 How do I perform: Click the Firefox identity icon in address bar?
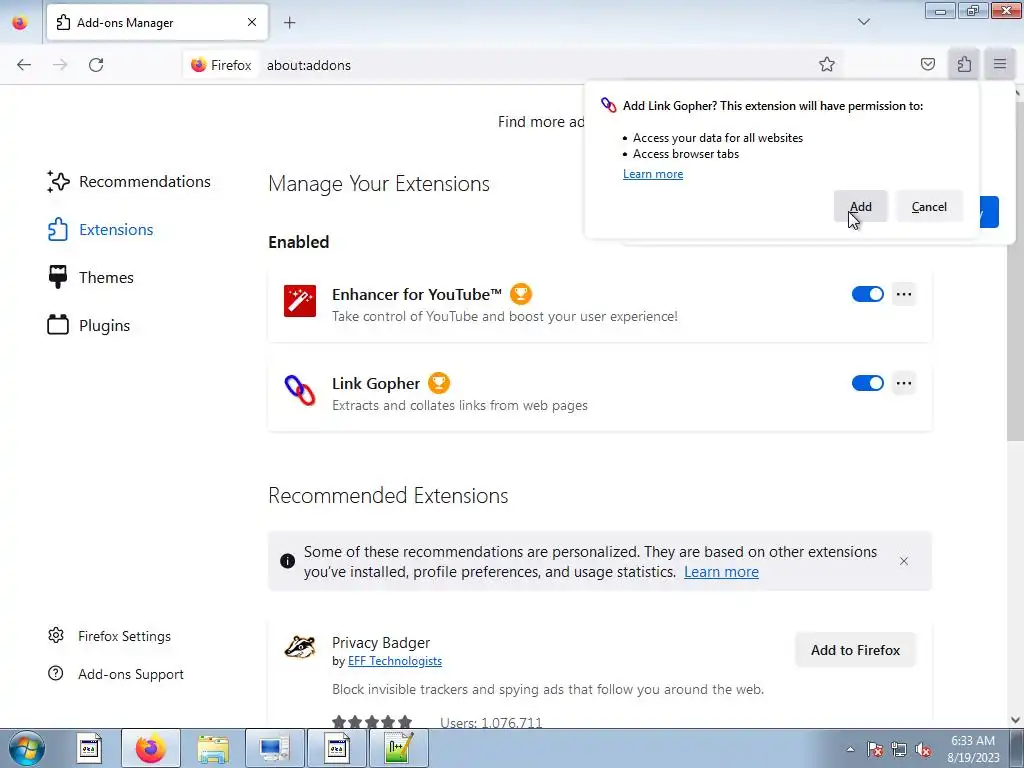coord(221,65)
